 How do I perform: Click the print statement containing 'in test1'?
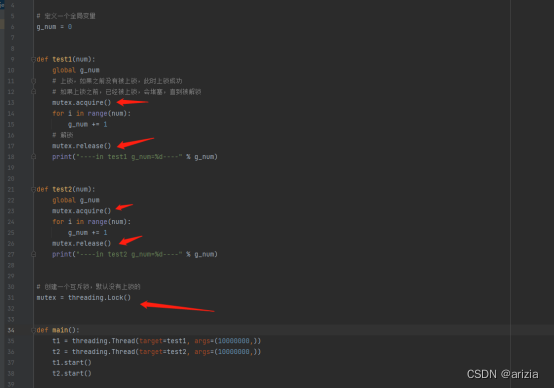[135, 157]
